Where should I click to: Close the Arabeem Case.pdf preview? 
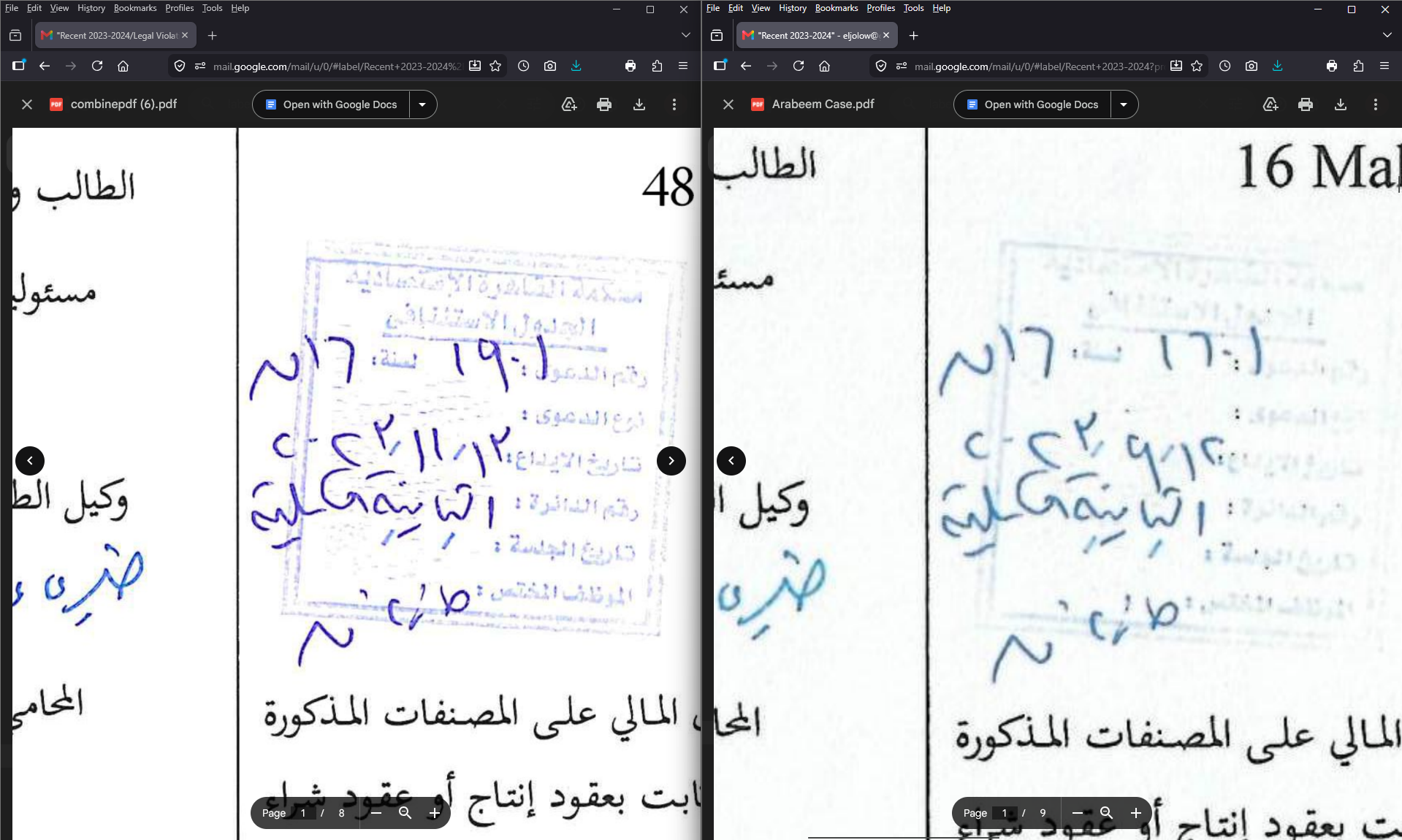pyautogui.click(x=728, y=104)
